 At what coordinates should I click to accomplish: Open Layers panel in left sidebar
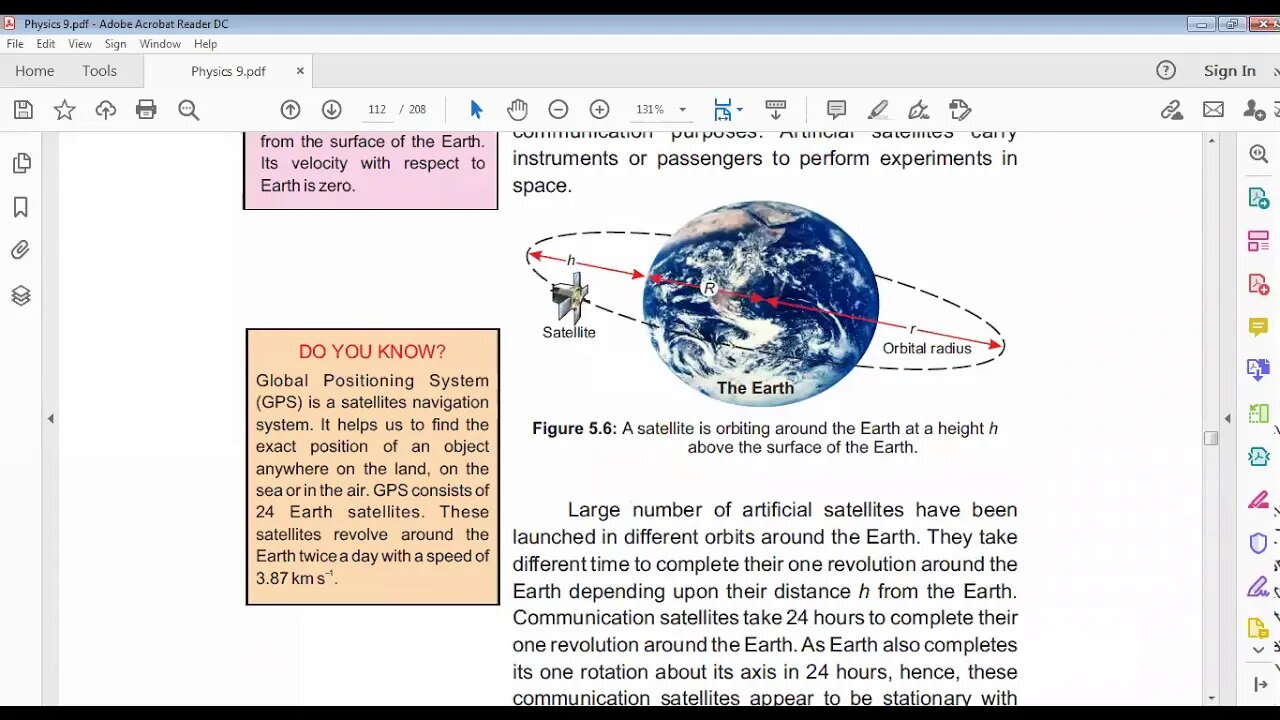point(21,295)
